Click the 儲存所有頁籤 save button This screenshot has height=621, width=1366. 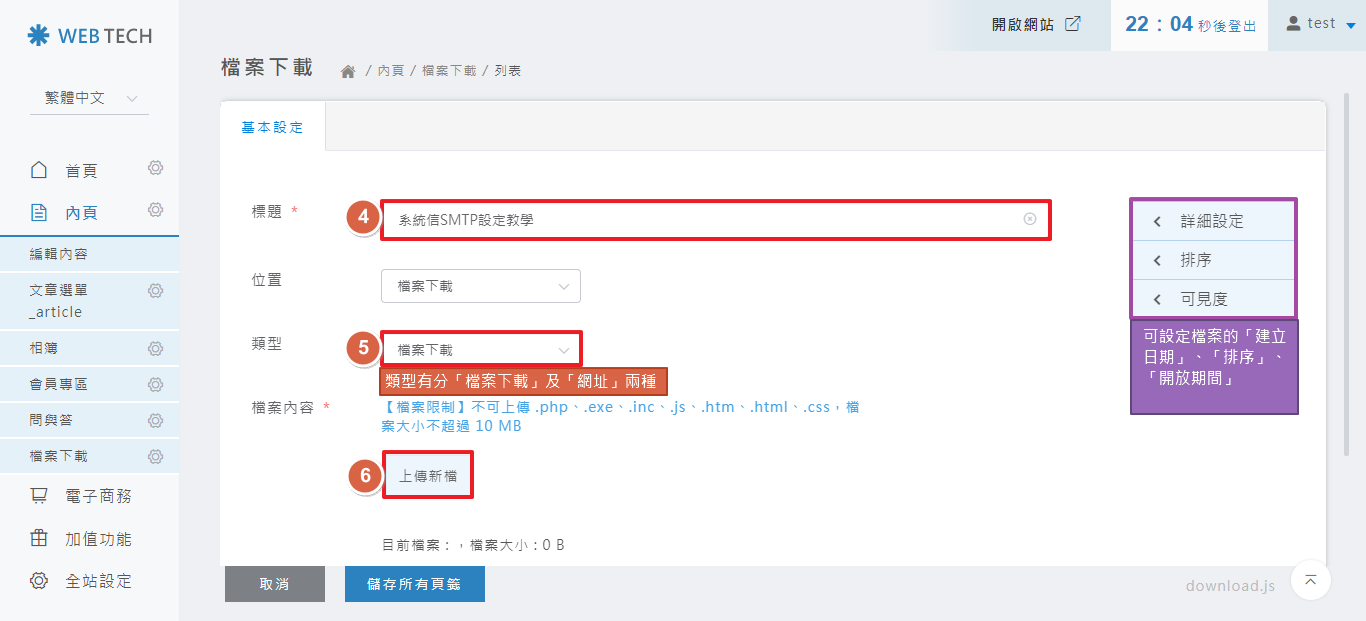(414, 584)
